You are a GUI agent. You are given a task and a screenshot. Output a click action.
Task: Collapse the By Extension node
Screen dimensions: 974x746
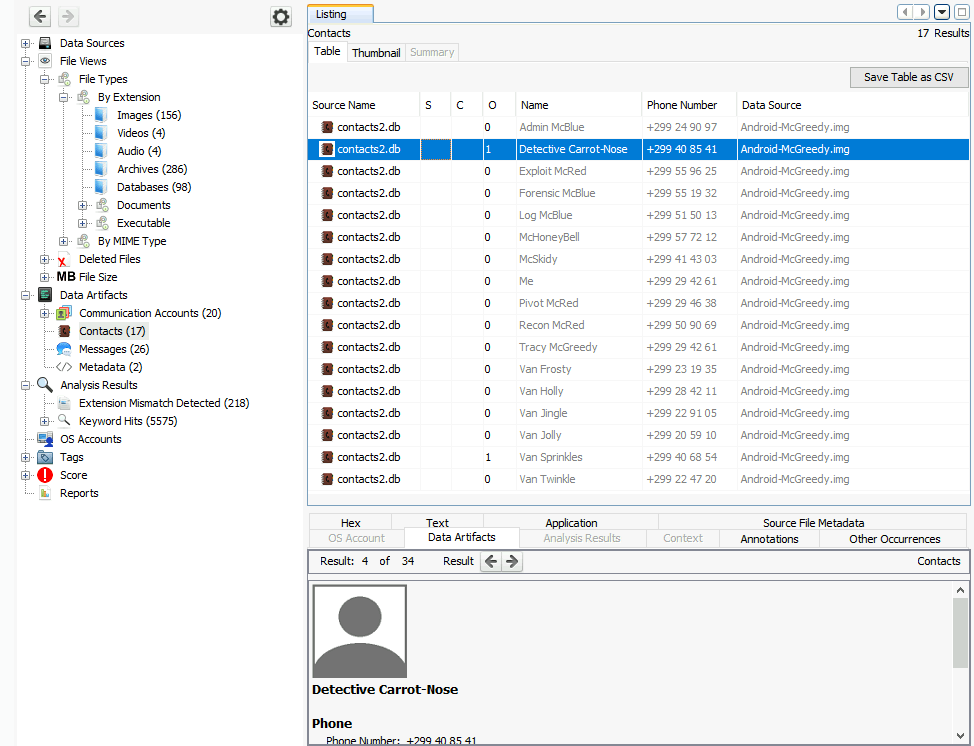click(63, 98)
